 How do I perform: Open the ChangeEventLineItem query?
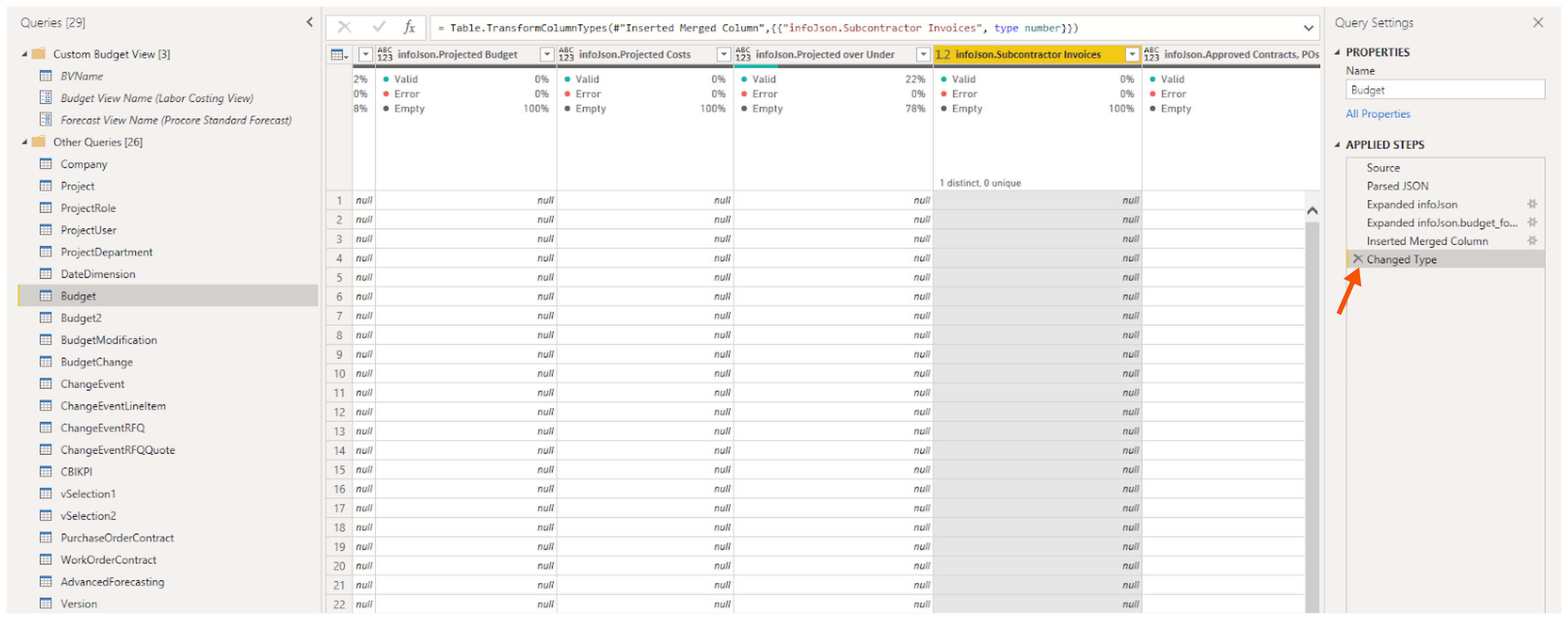click(x=113, y=406)
